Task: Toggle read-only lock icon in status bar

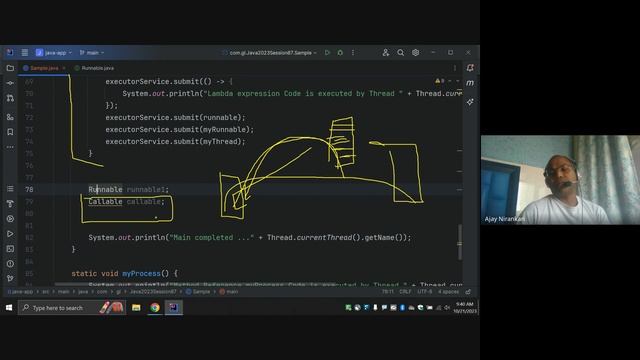Action: 468,292
